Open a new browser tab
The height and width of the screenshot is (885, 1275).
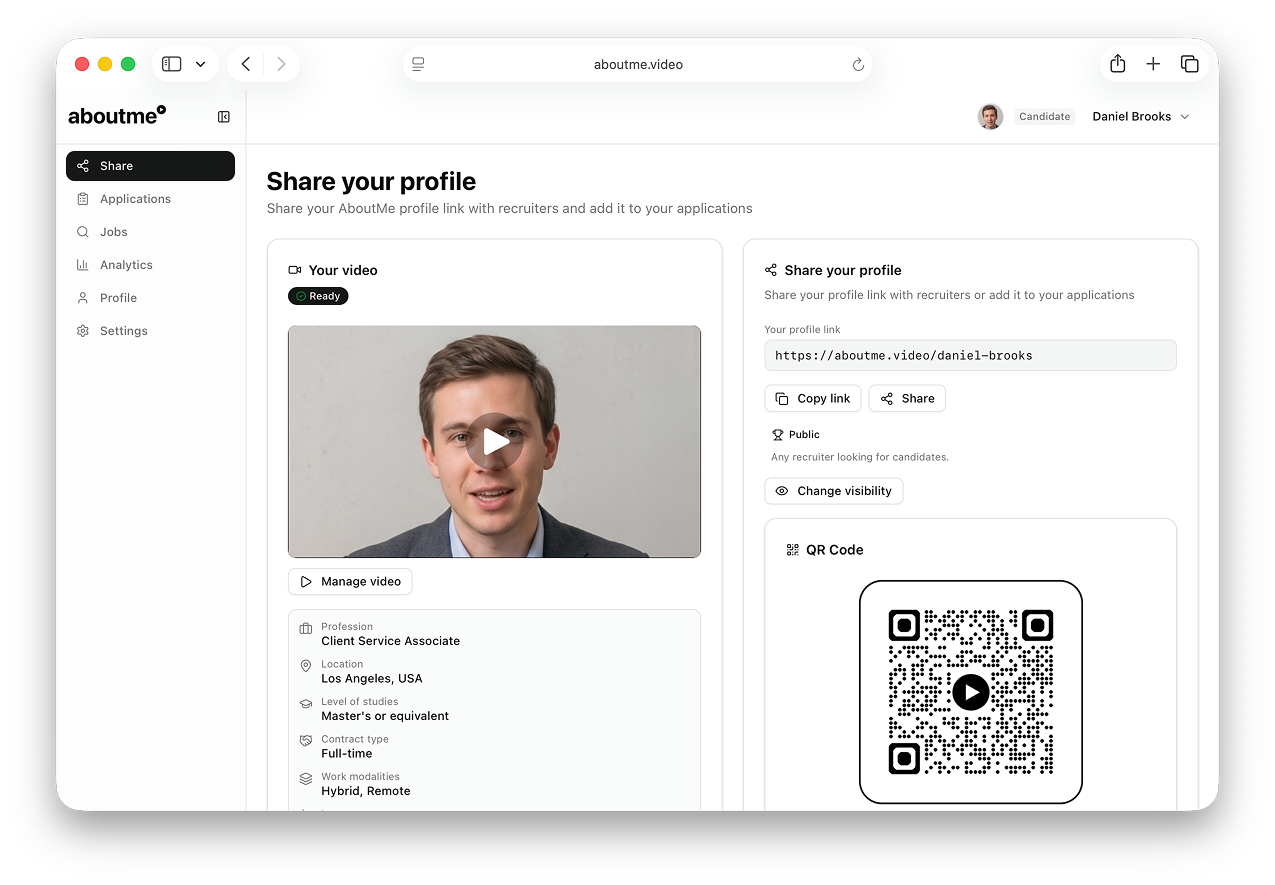[1153, 64]
